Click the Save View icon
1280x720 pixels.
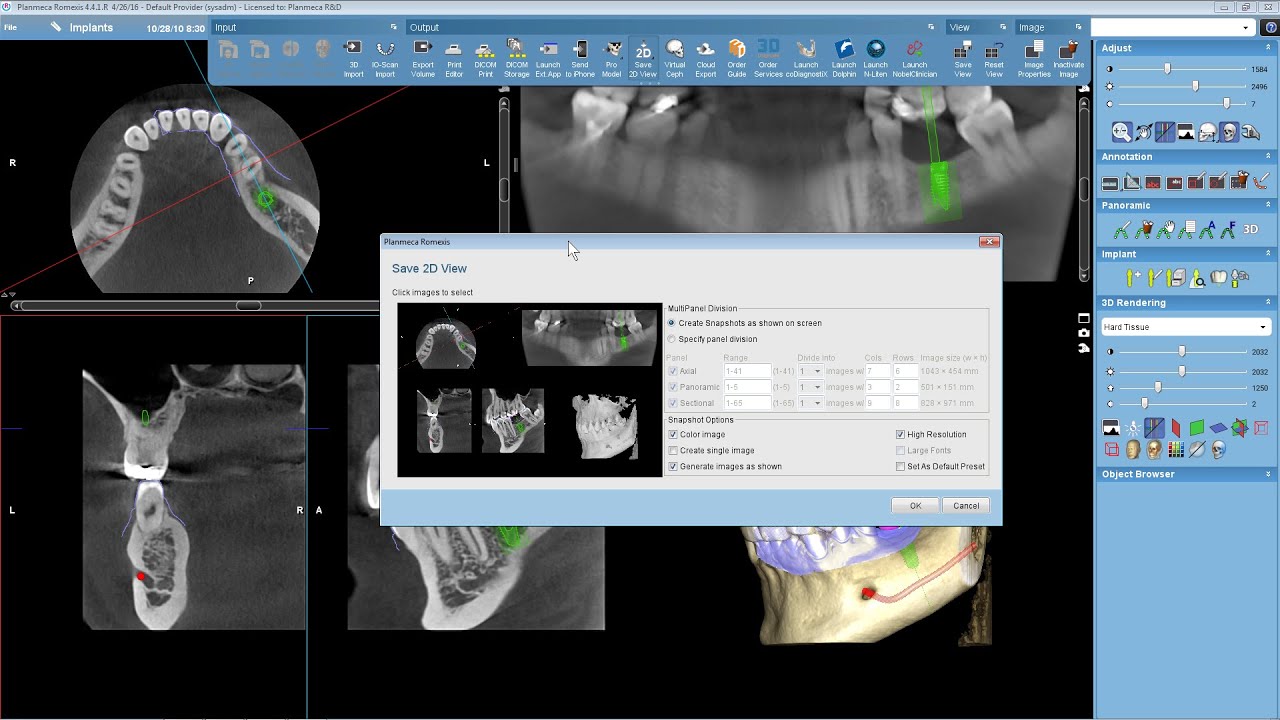click(963, 59)
